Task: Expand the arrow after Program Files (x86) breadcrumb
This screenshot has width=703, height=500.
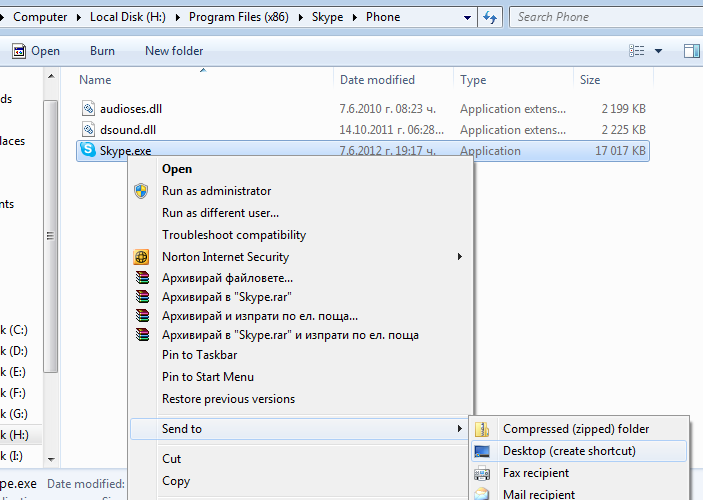Action: (300, 17)
